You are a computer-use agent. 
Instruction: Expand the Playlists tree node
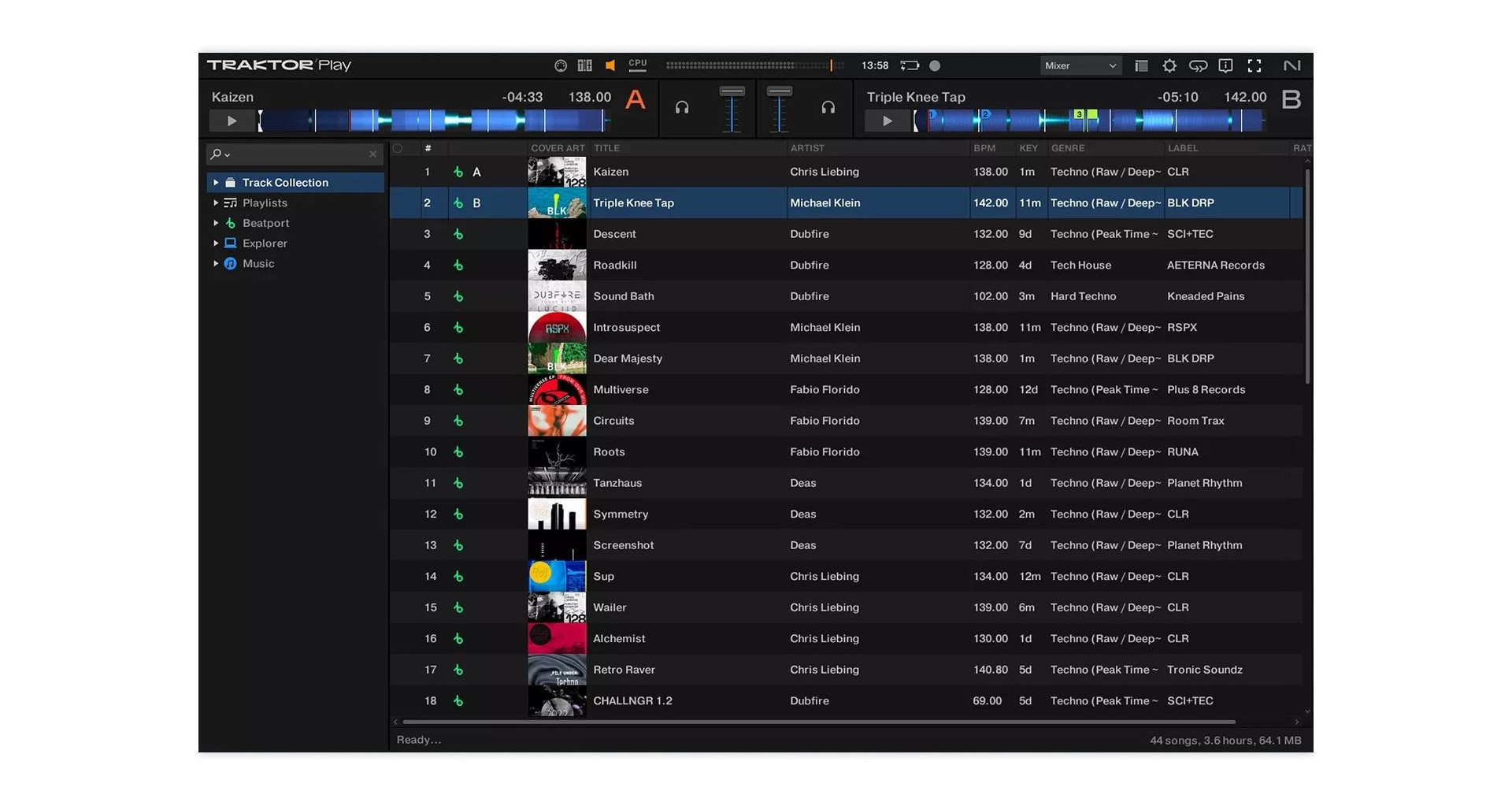coord(216,203)
